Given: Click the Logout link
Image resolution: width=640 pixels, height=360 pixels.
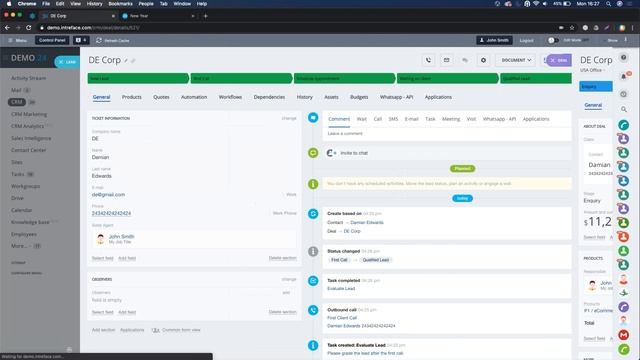Looking at the screenshot, I should tap(527, 40).
